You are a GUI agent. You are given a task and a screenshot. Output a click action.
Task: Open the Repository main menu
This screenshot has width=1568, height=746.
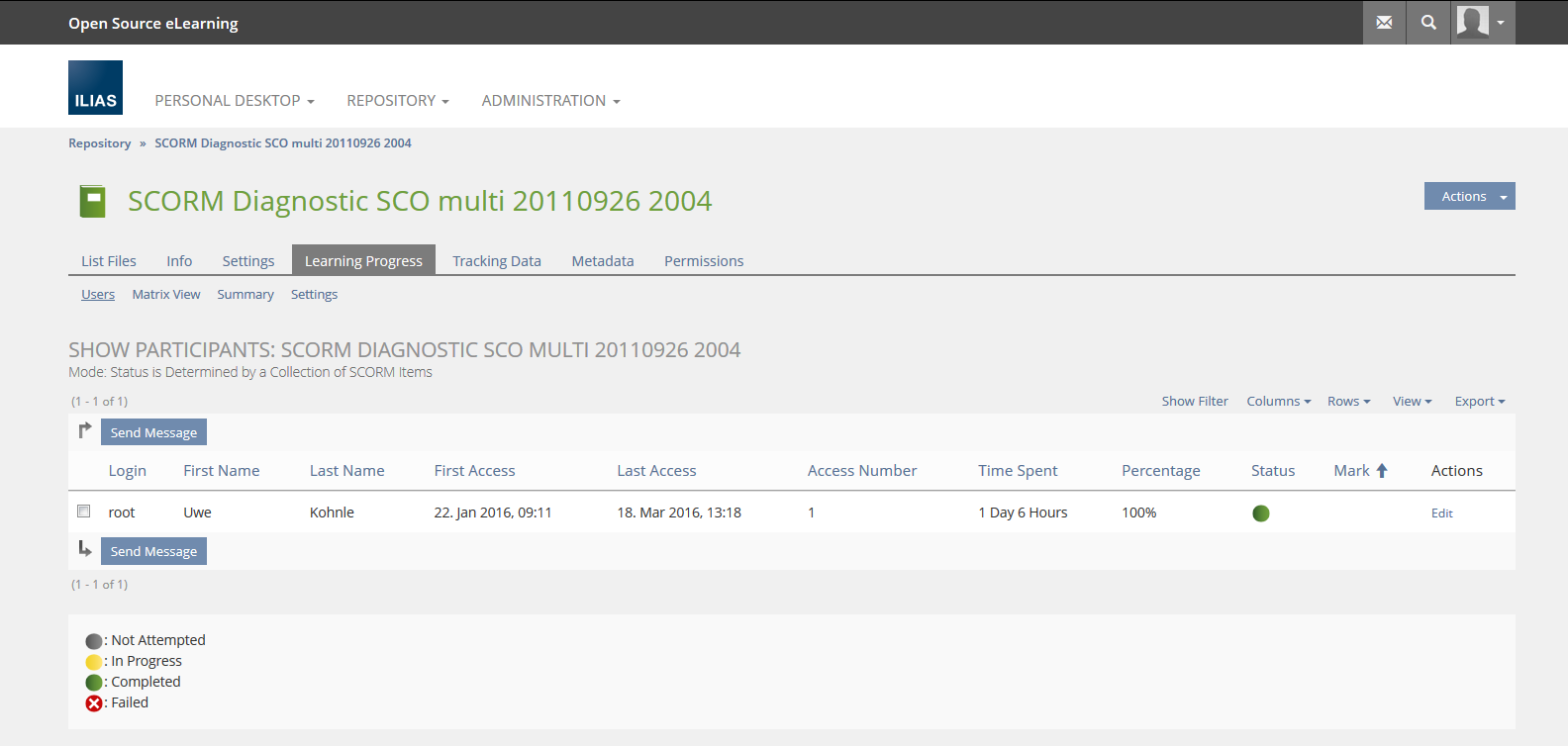coord(397,101)
